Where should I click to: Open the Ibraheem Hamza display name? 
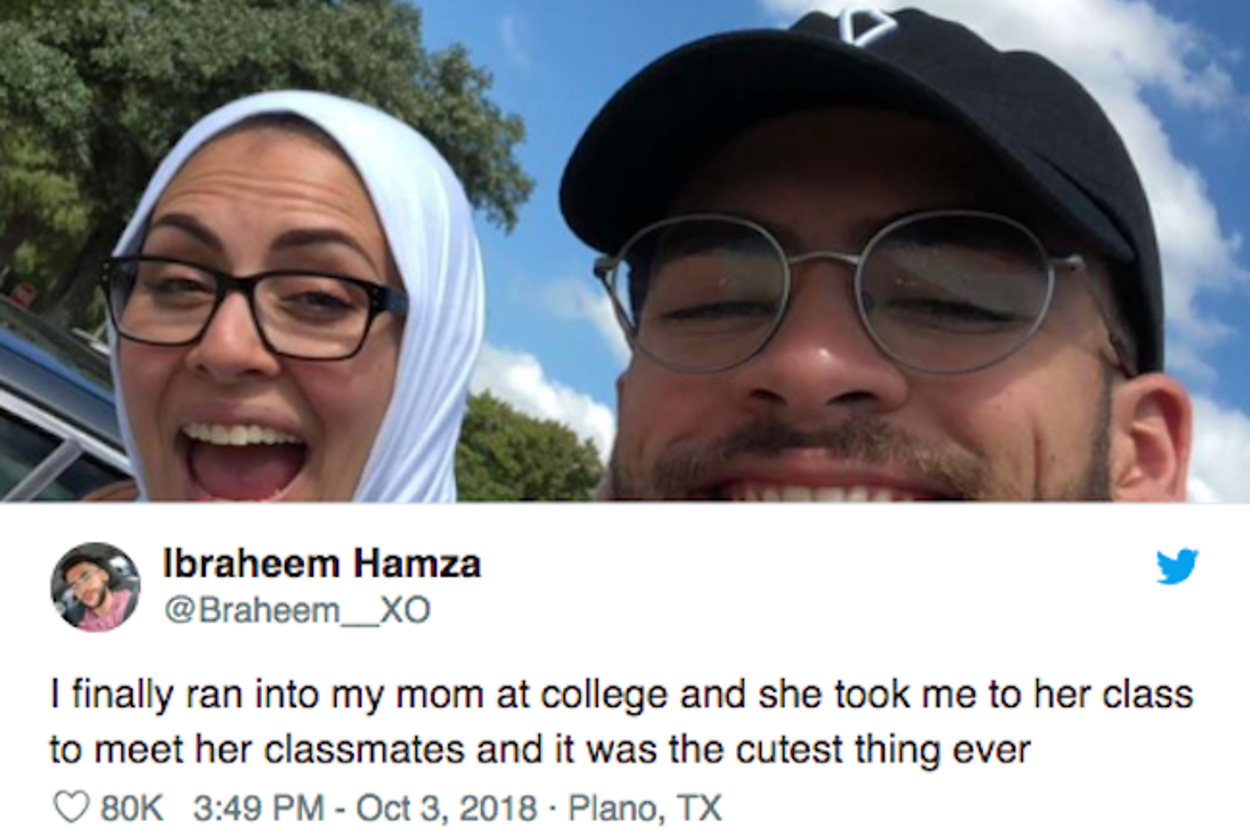click(322, 565)
